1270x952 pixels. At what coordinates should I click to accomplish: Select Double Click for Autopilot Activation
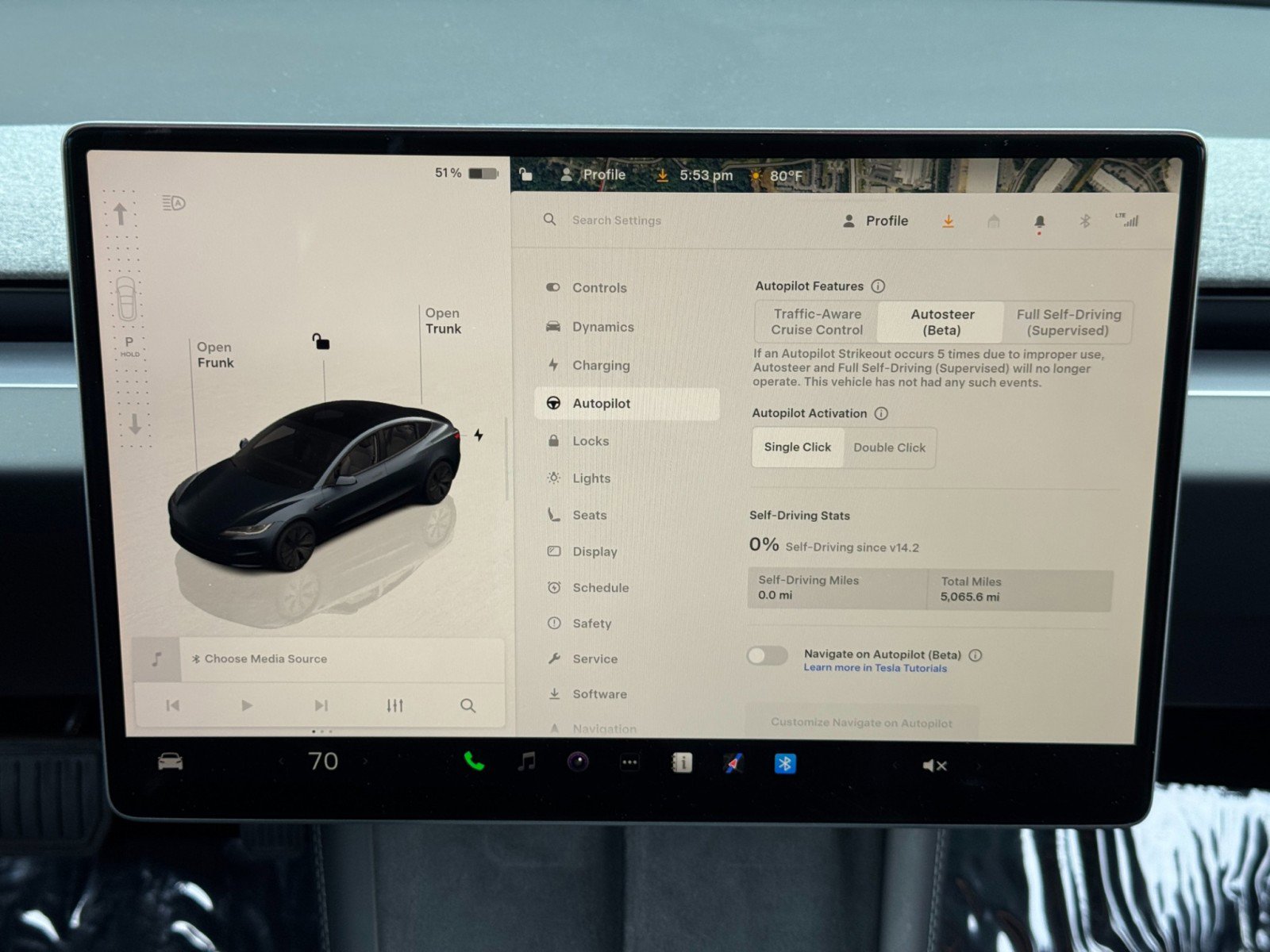tap(889, 447)
